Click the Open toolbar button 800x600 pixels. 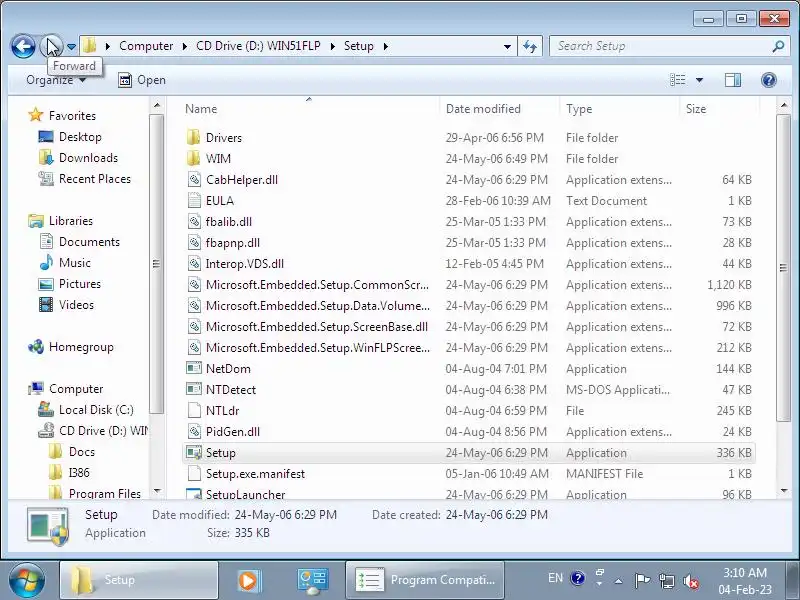click(142, 80)
